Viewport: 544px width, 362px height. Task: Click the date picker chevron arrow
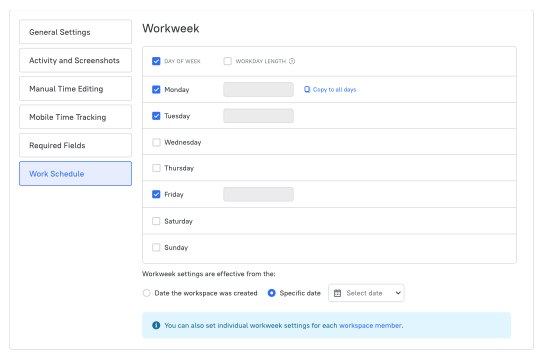[398, 293]
